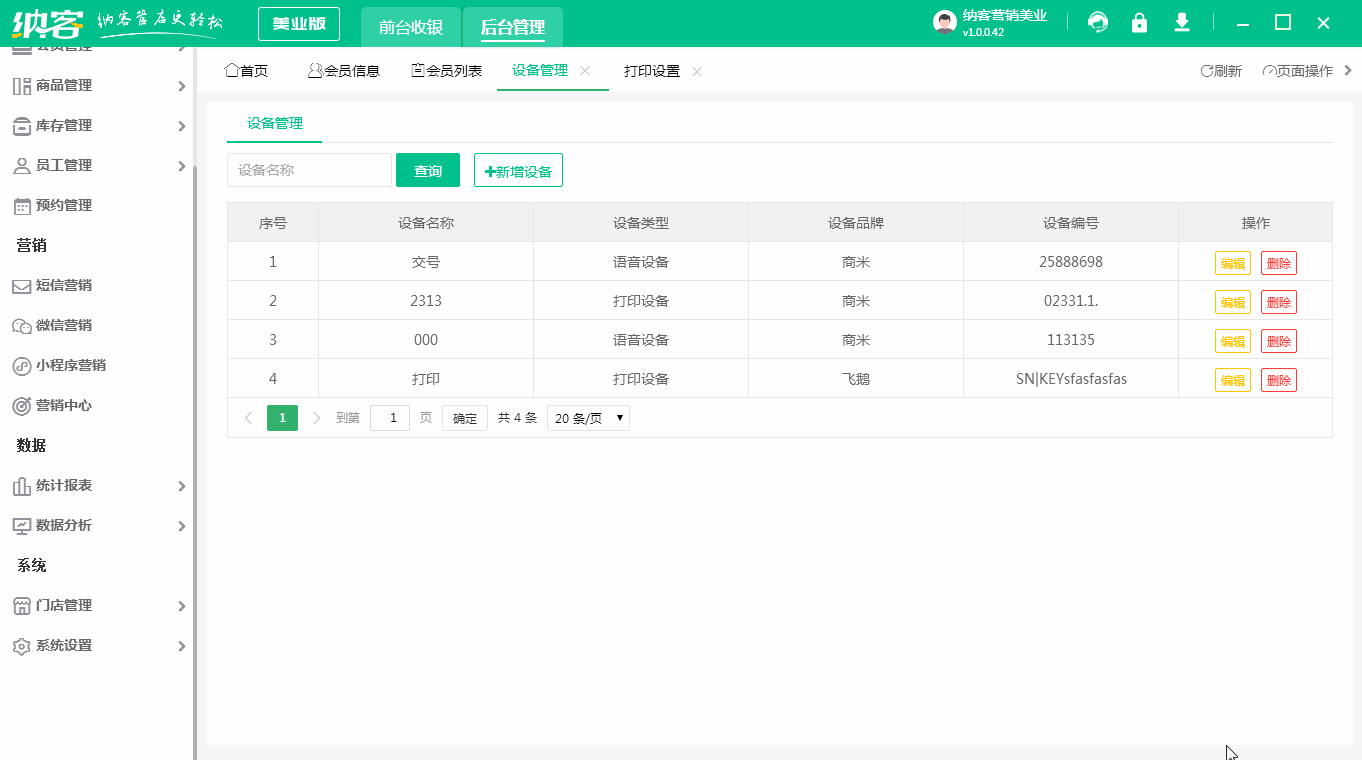Click the download icon in the title bar
The width and height of the screenshot is (1362, 760).
click(x=1182, y=21)
